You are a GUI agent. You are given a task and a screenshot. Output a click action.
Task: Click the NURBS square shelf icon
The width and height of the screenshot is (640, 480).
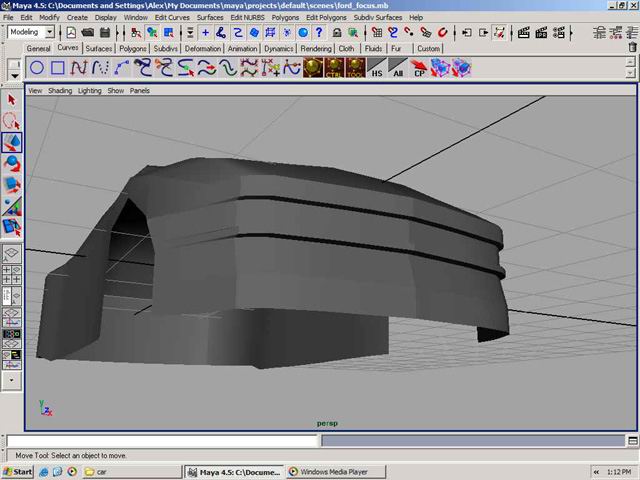(x=58, y=68)
